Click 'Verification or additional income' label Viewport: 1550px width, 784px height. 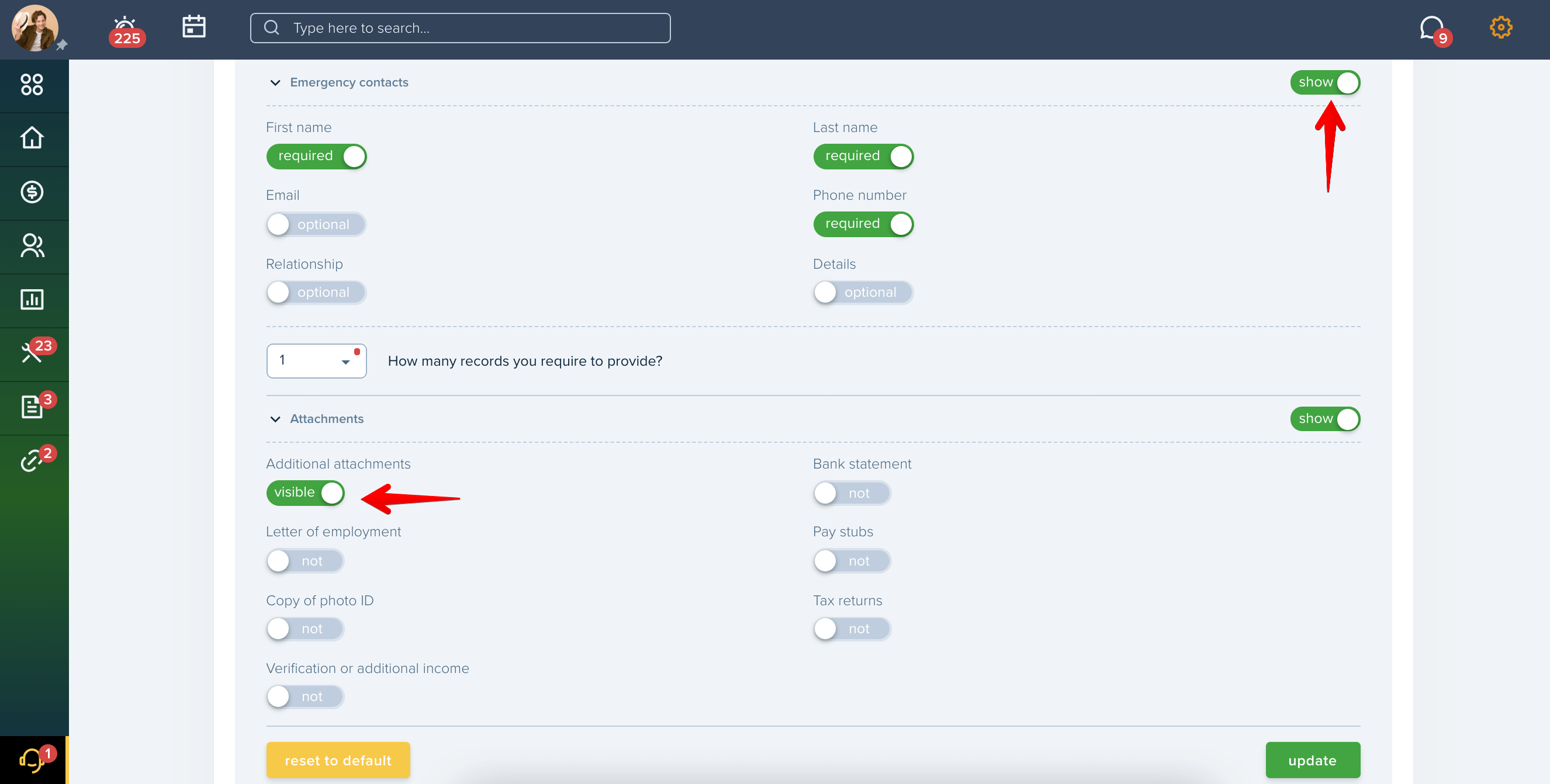367,668
